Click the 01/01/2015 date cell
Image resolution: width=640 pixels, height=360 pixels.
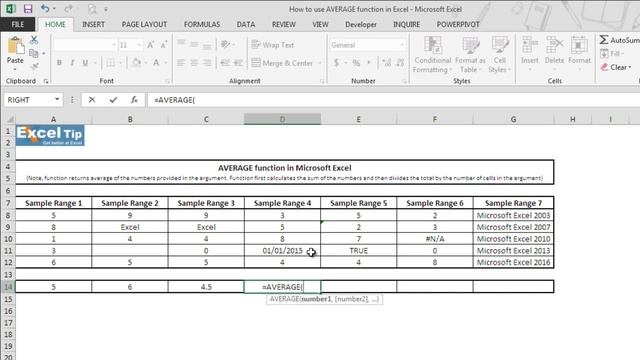click(282, 251)
